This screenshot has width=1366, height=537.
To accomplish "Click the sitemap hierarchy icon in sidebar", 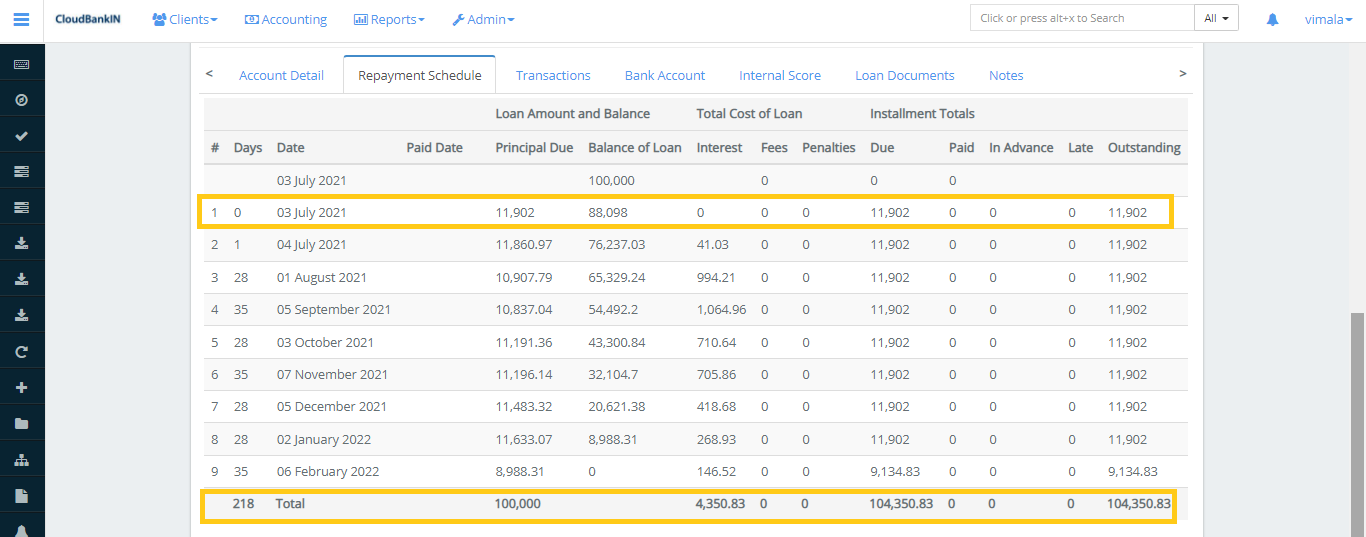I will [21, 460].
